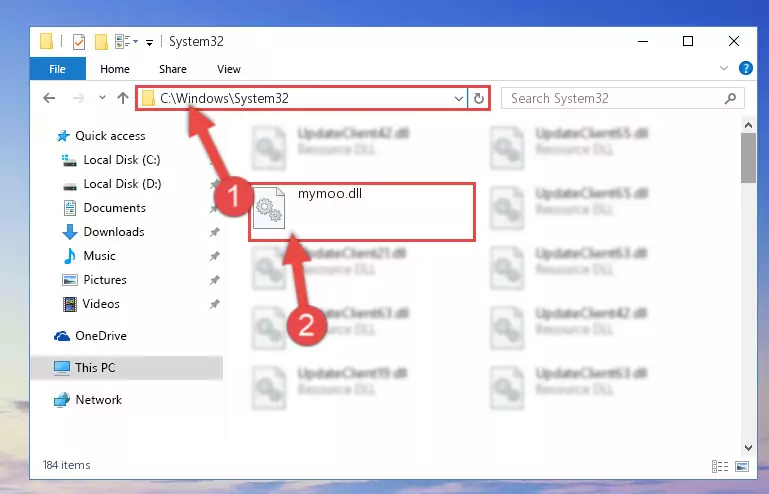Open Pictures in the navigation pane
This screenshot has height=494, width=769.
coord(105,280)
